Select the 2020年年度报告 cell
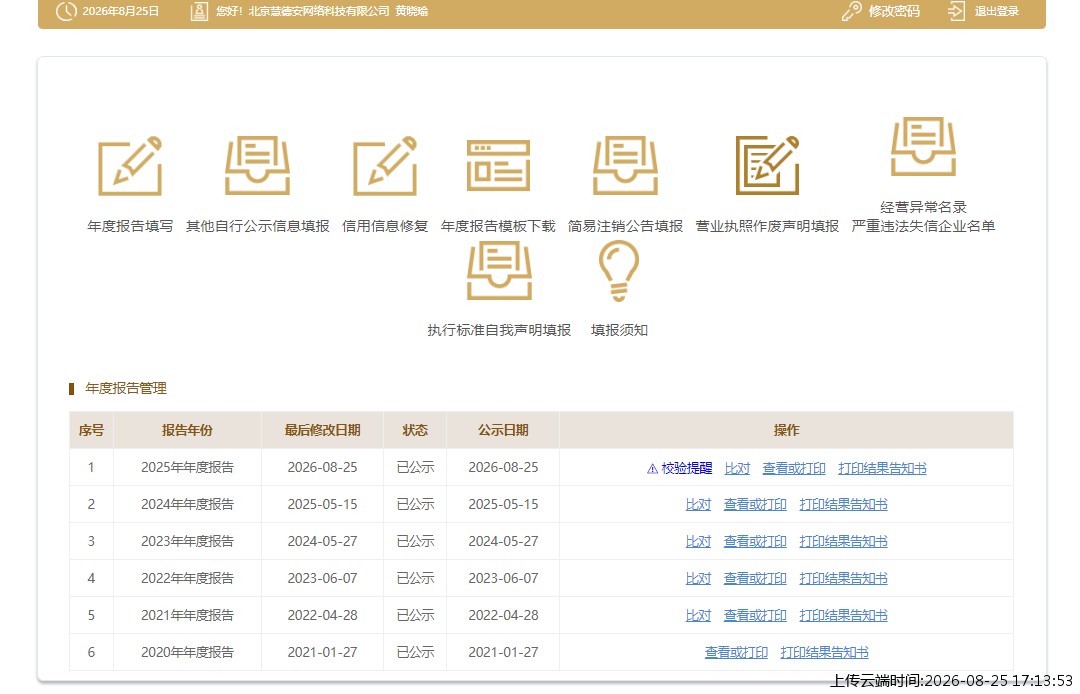Viewport: 1080px width, 694px height. [x=187, y=652]
